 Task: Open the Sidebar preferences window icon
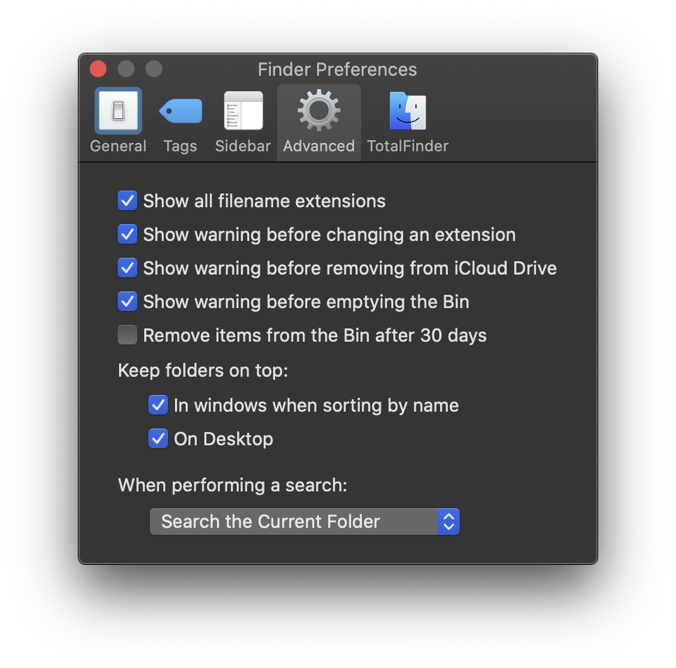243,111
